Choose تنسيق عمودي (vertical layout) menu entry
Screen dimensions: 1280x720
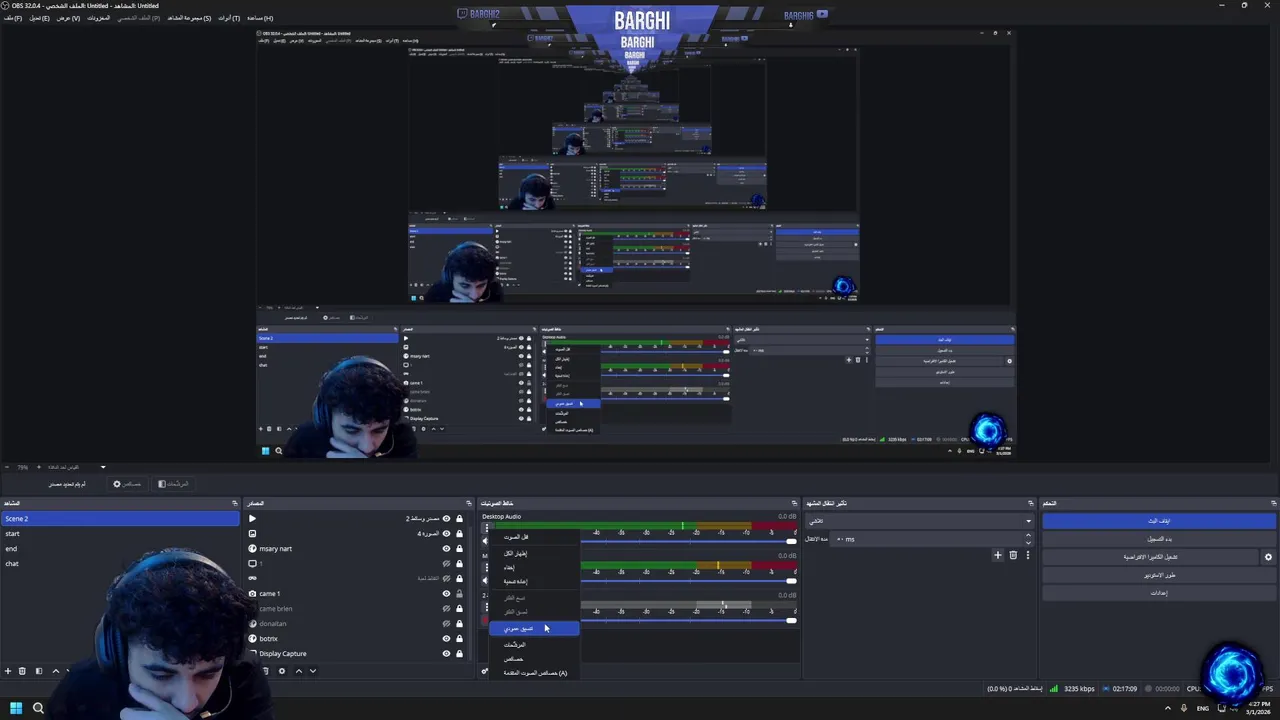pyautogui.click(x=534, y=628)
